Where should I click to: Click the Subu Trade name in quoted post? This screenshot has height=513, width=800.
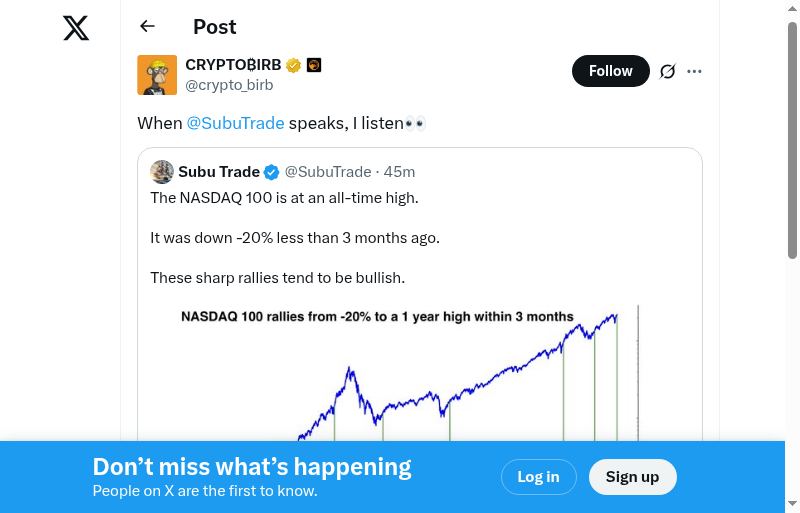click(219, 172)
